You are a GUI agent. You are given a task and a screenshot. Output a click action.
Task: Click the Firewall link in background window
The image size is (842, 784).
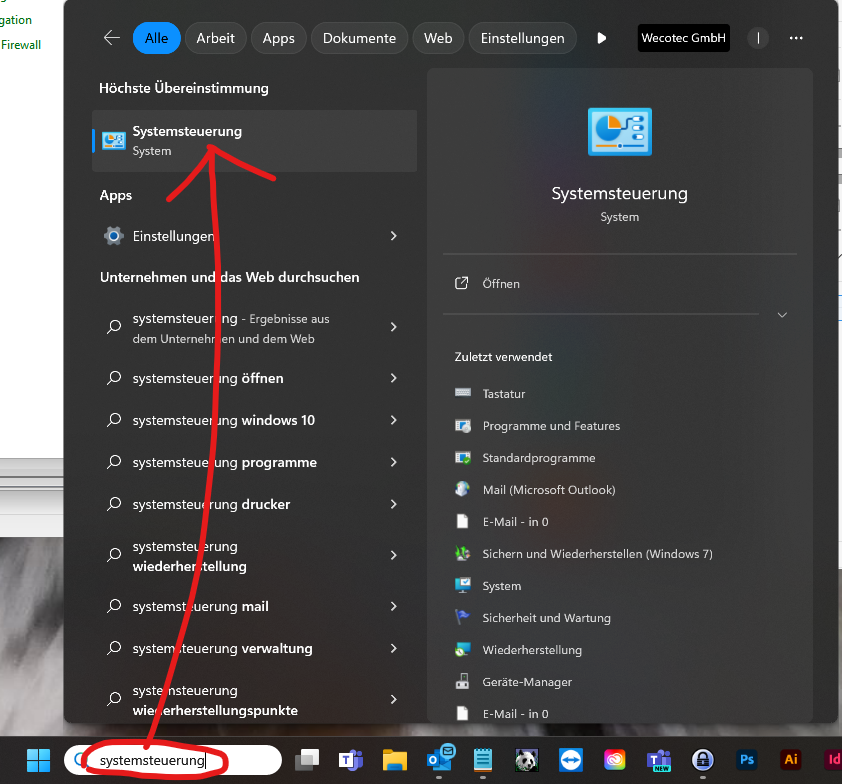21,45
